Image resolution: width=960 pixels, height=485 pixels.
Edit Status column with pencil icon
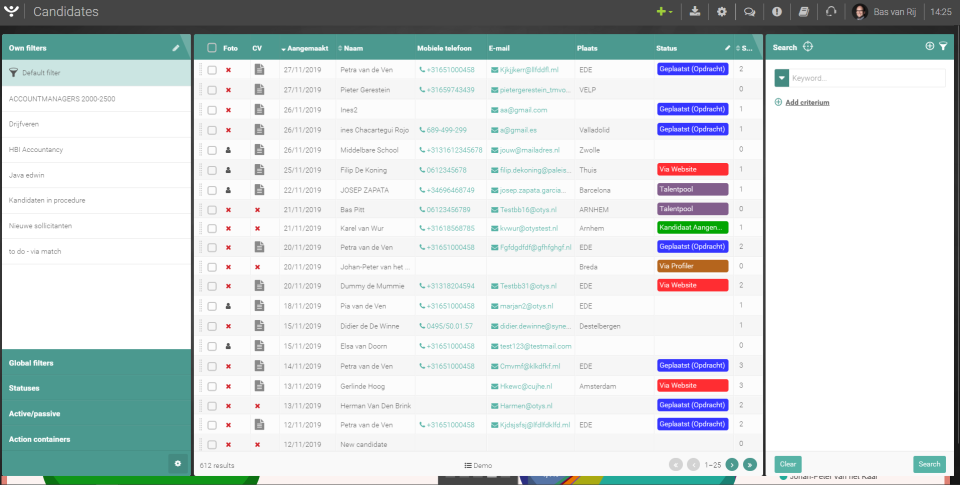(x=728, y=48)
